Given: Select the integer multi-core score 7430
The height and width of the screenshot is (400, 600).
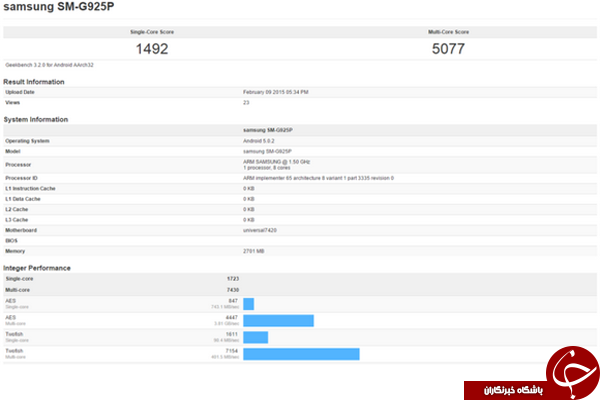Looking at the screenshot, I should click(x=233, y=290).
